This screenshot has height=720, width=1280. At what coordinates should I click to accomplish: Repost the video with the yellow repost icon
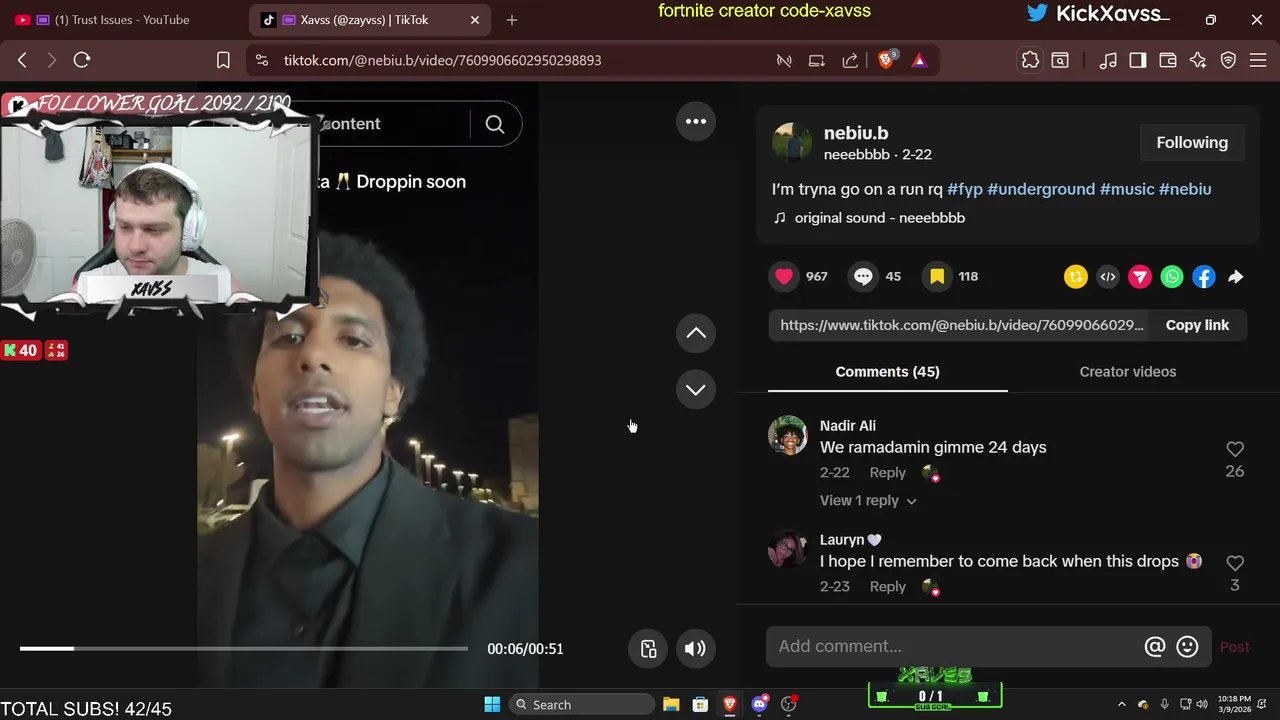pos(1076,277)
